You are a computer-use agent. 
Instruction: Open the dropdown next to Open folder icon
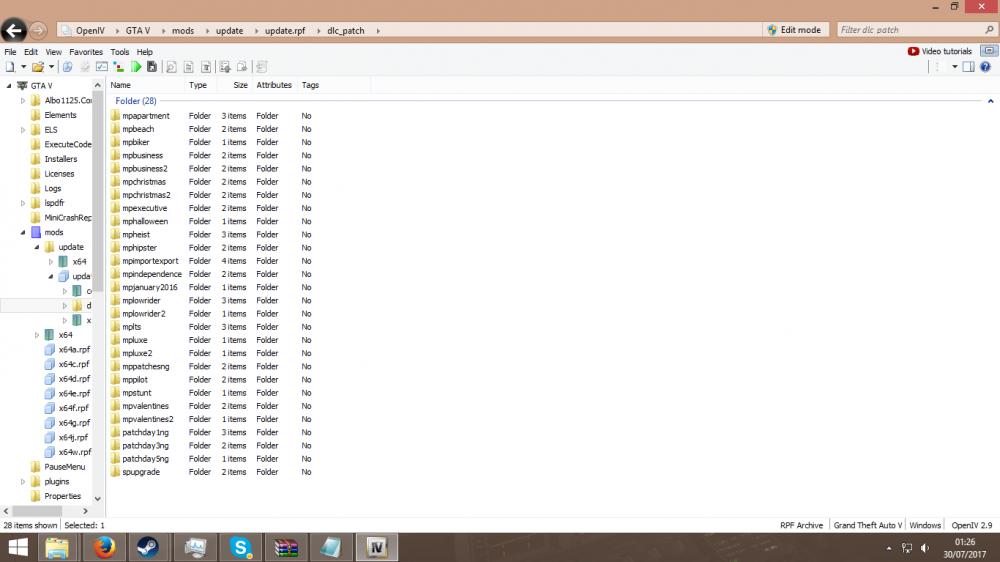tap(52, 67)
